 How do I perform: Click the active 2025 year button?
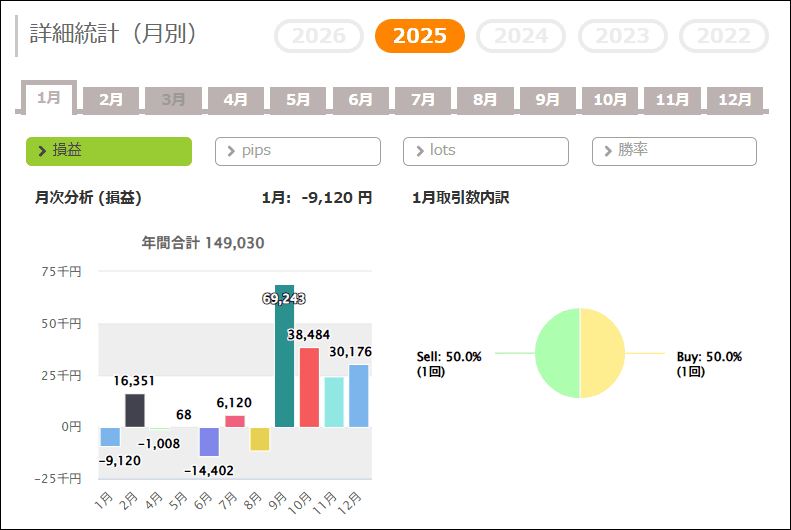coord(420,37)
